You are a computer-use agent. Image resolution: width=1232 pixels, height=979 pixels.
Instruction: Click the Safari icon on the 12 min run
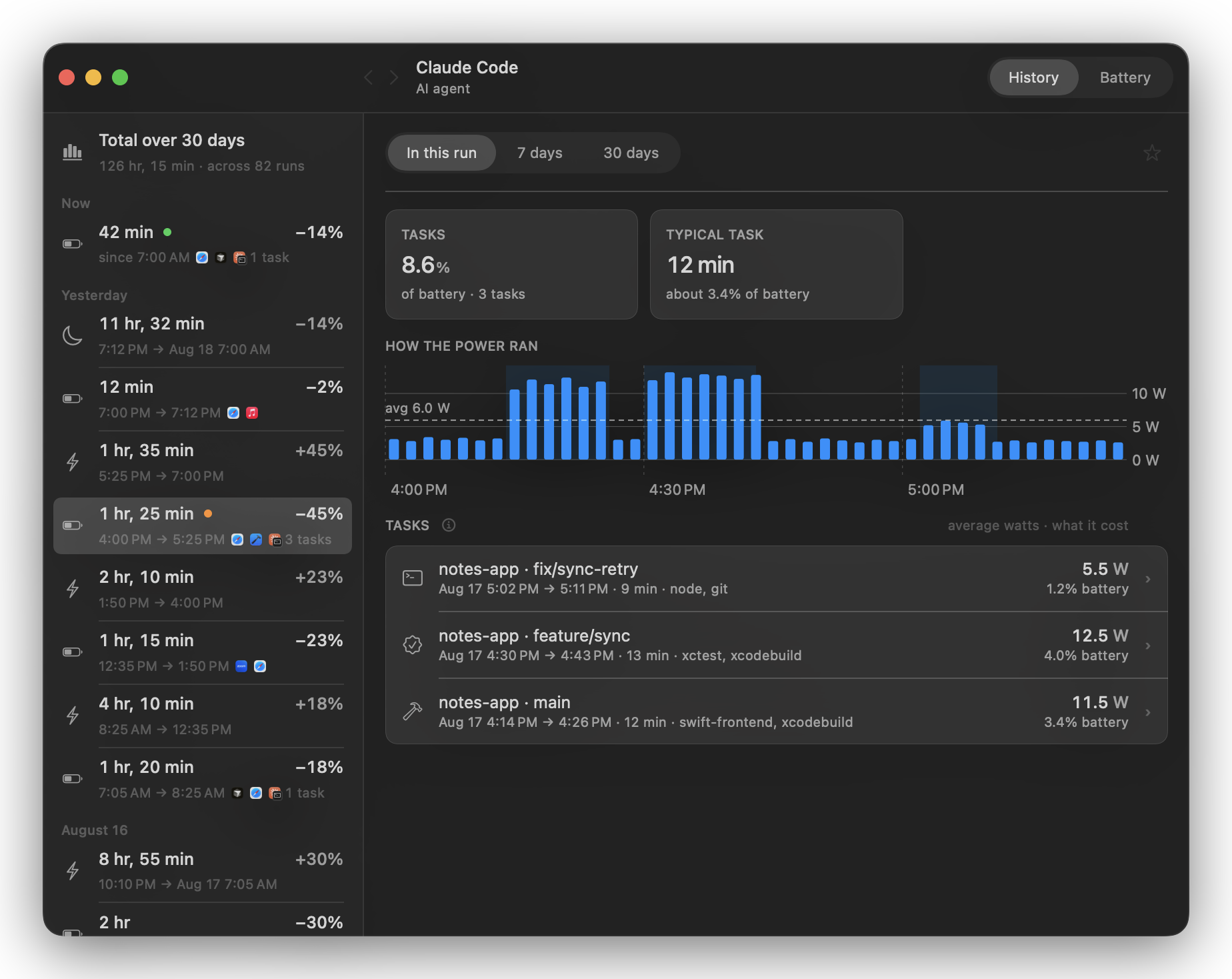click(x=233, y=413)
